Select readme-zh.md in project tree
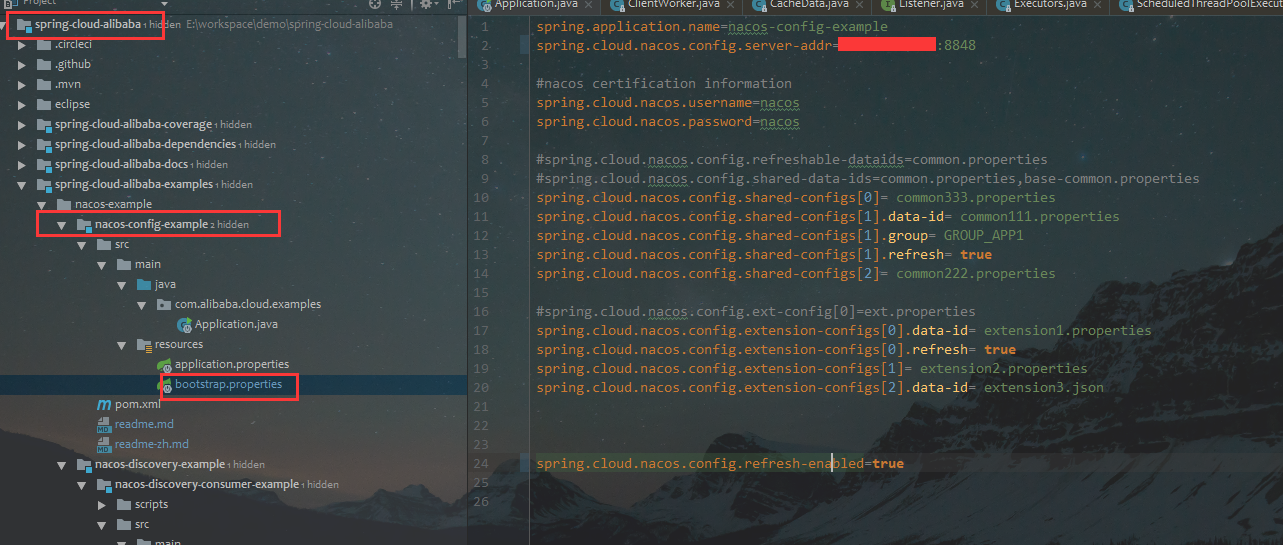 (152, 444)
